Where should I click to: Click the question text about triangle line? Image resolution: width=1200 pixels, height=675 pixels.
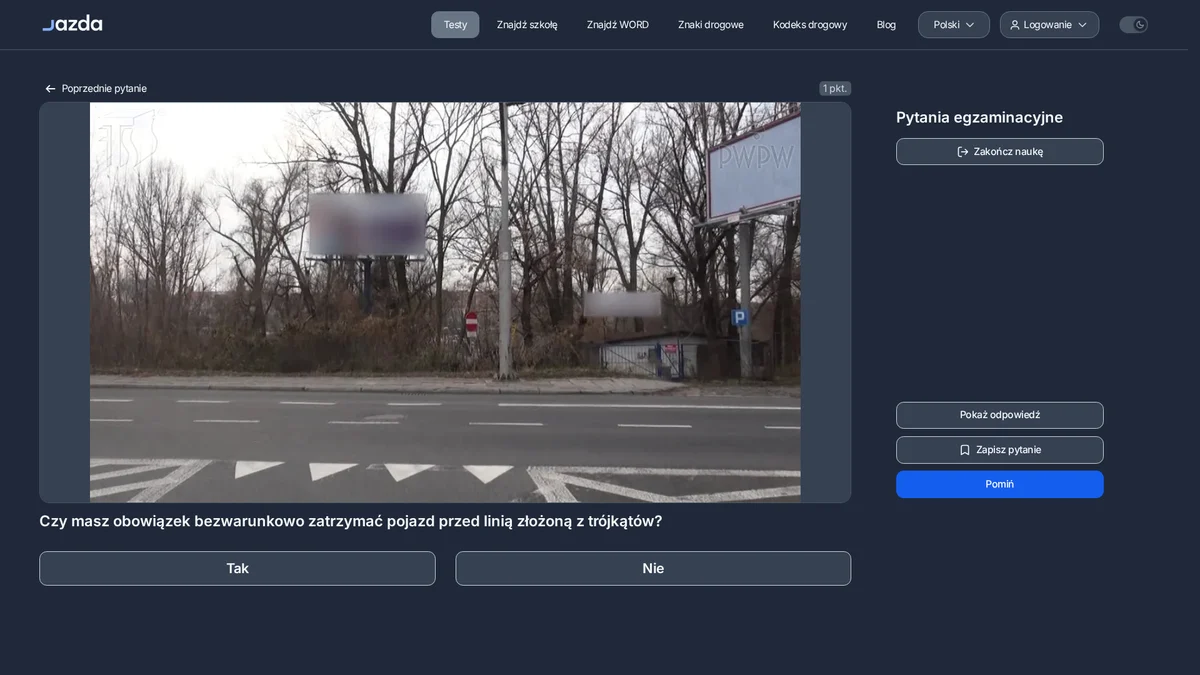[x=351, y=521]
